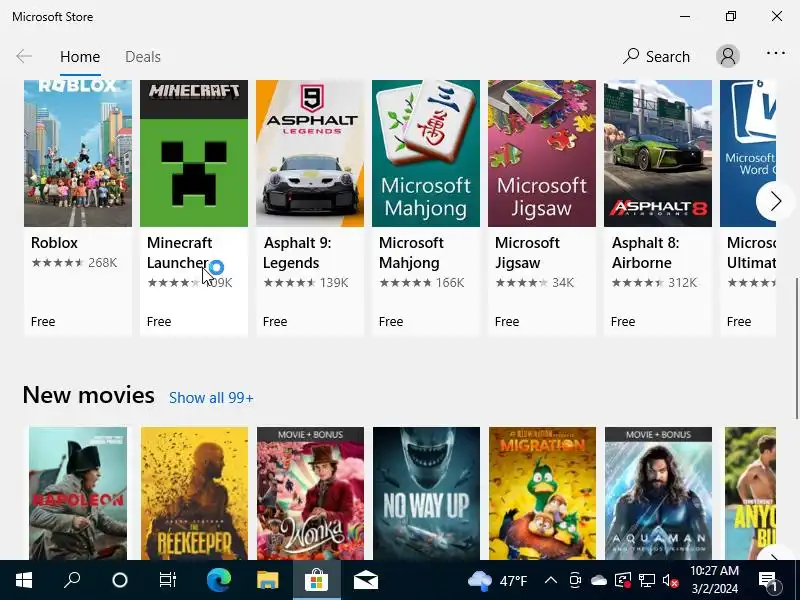The image size is (800, 600).
Task: Click the Mahjong 166K rating
Action: pyautogui.click(x=421, y=283)
